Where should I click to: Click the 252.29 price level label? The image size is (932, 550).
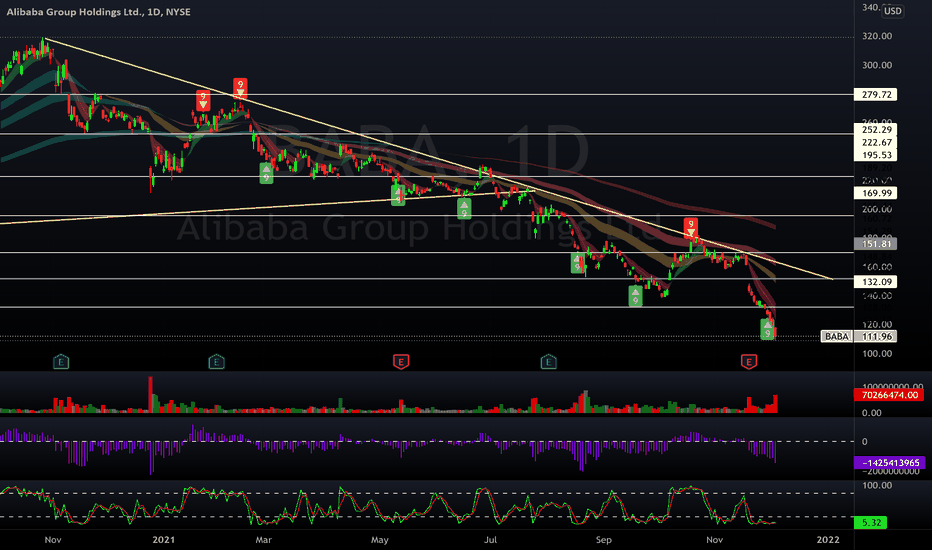point(876,130)
